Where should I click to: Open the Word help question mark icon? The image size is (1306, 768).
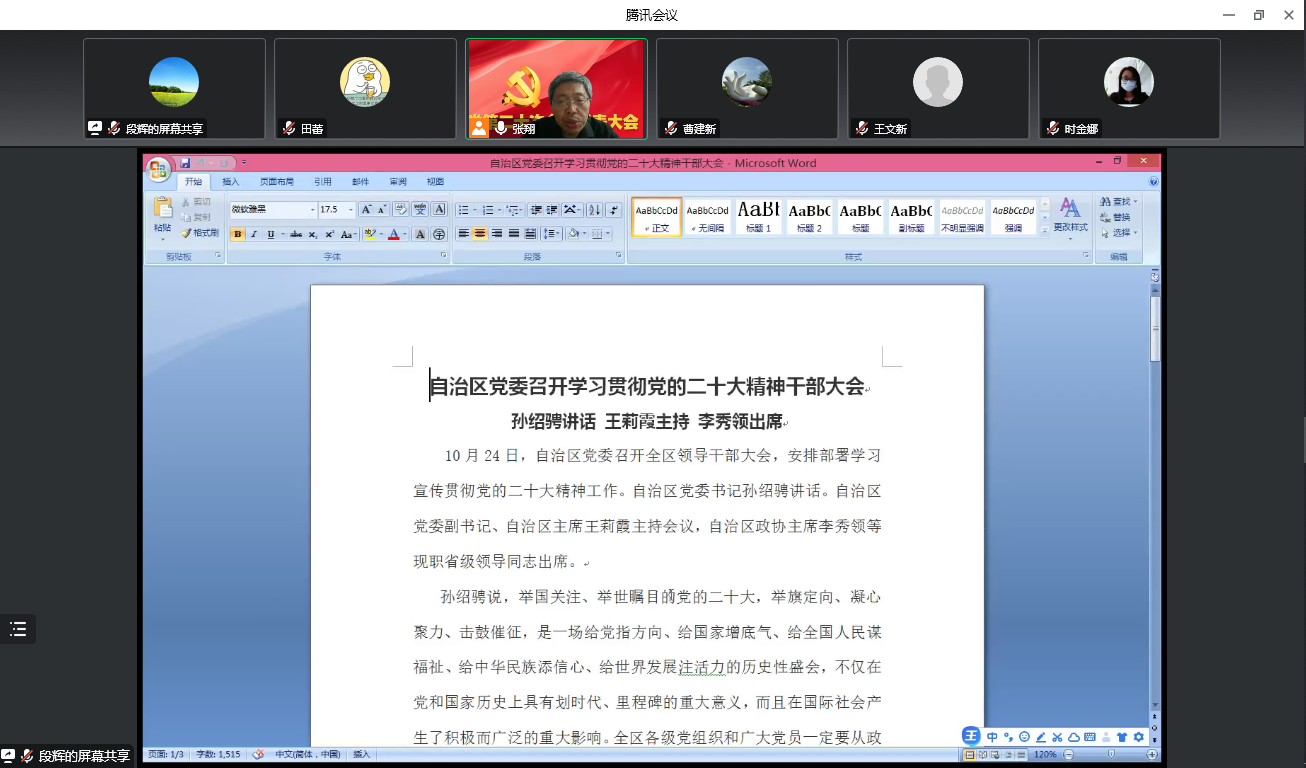[1153, 182]
